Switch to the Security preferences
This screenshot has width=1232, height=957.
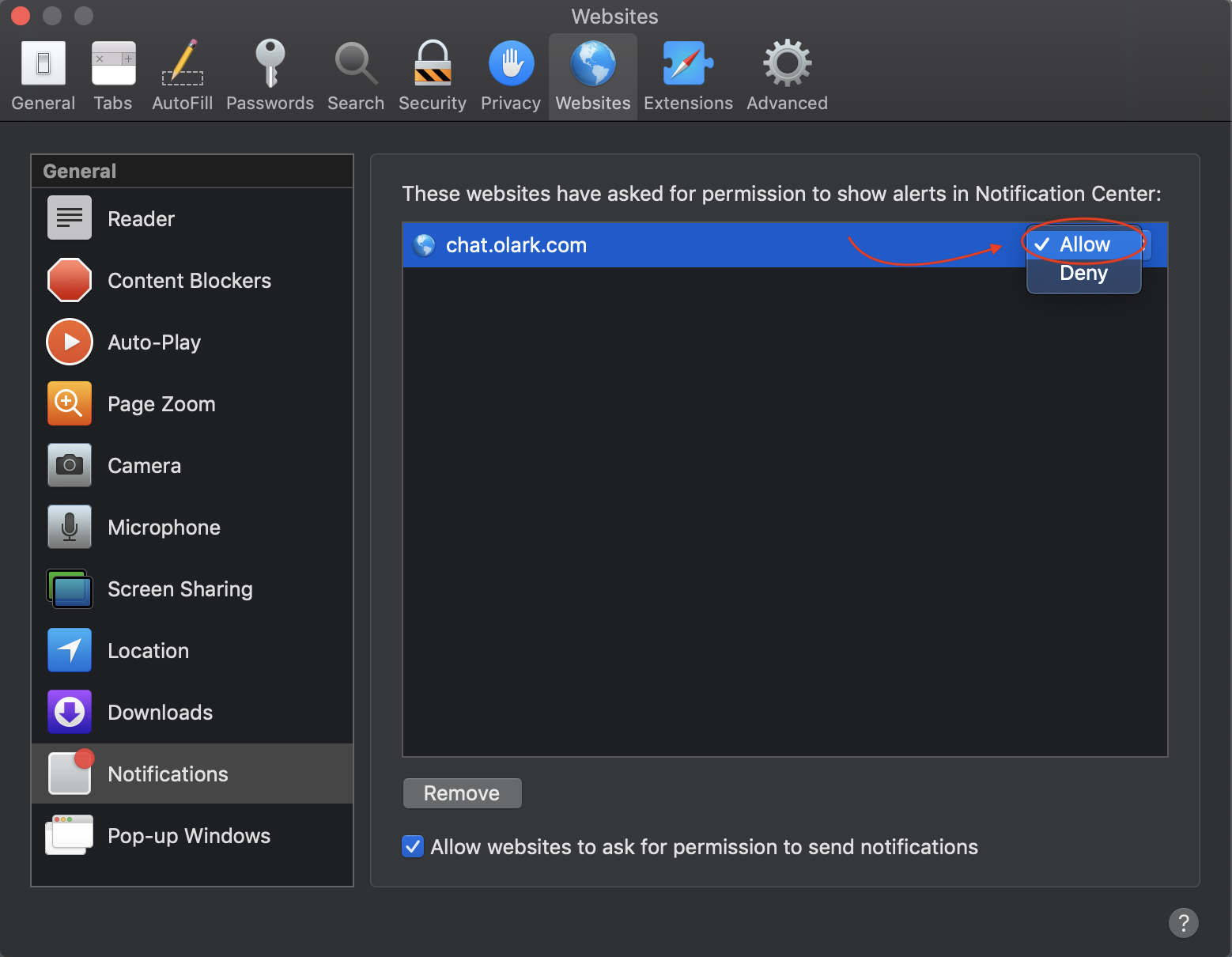click(x=432, y=75)
